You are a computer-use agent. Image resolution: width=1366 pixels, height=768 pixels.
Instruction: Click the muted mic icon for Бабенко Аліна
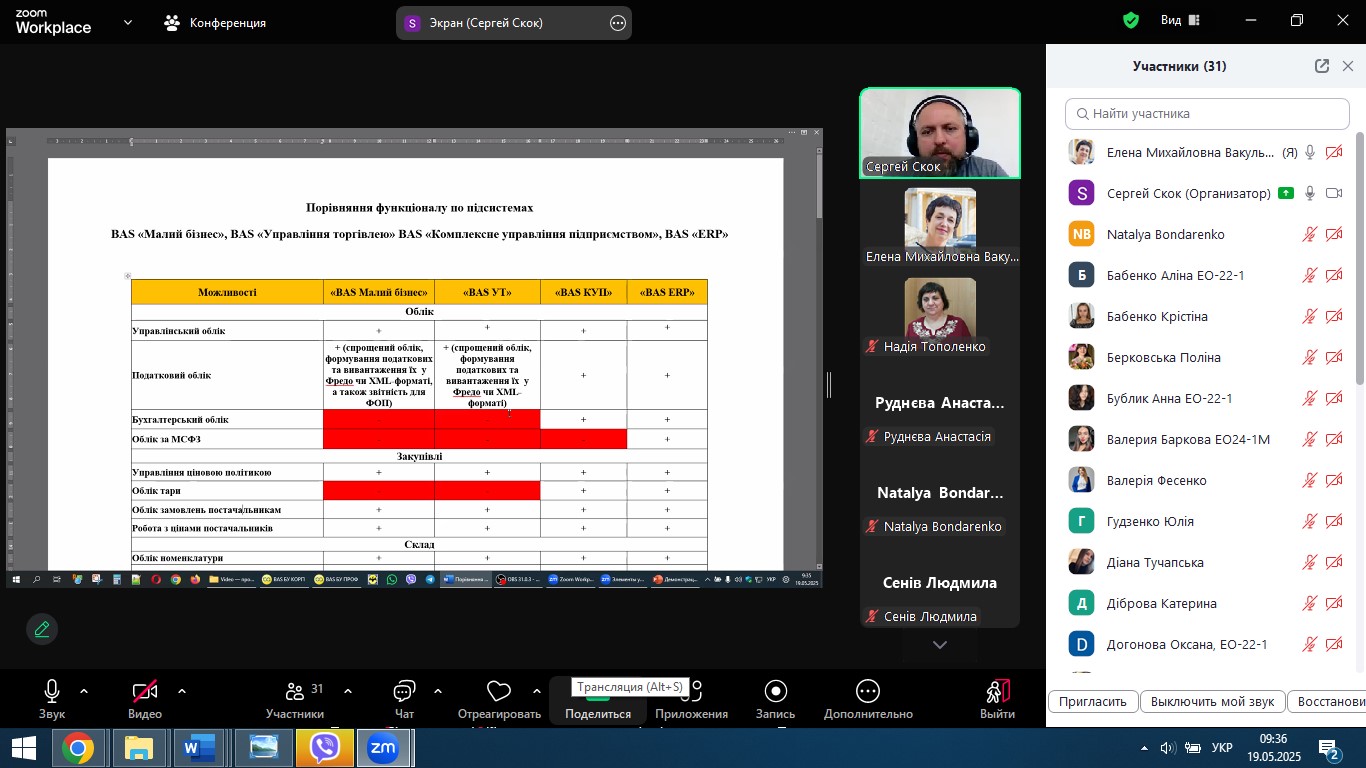tap(1310, 276)
